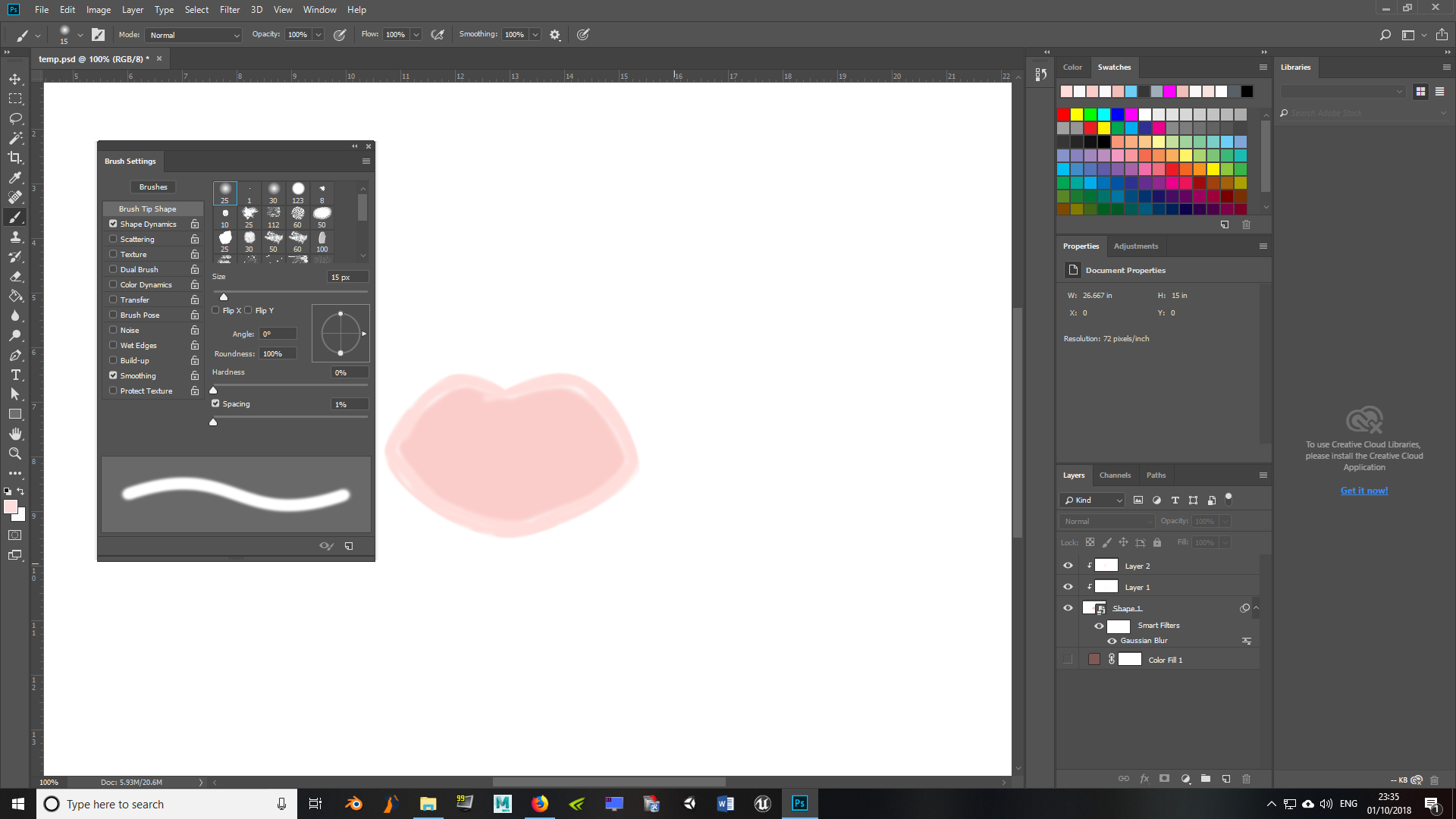Disable the Shape Dynamics checkbox
The image size is (1456, 819).
(x=113, y=224)
